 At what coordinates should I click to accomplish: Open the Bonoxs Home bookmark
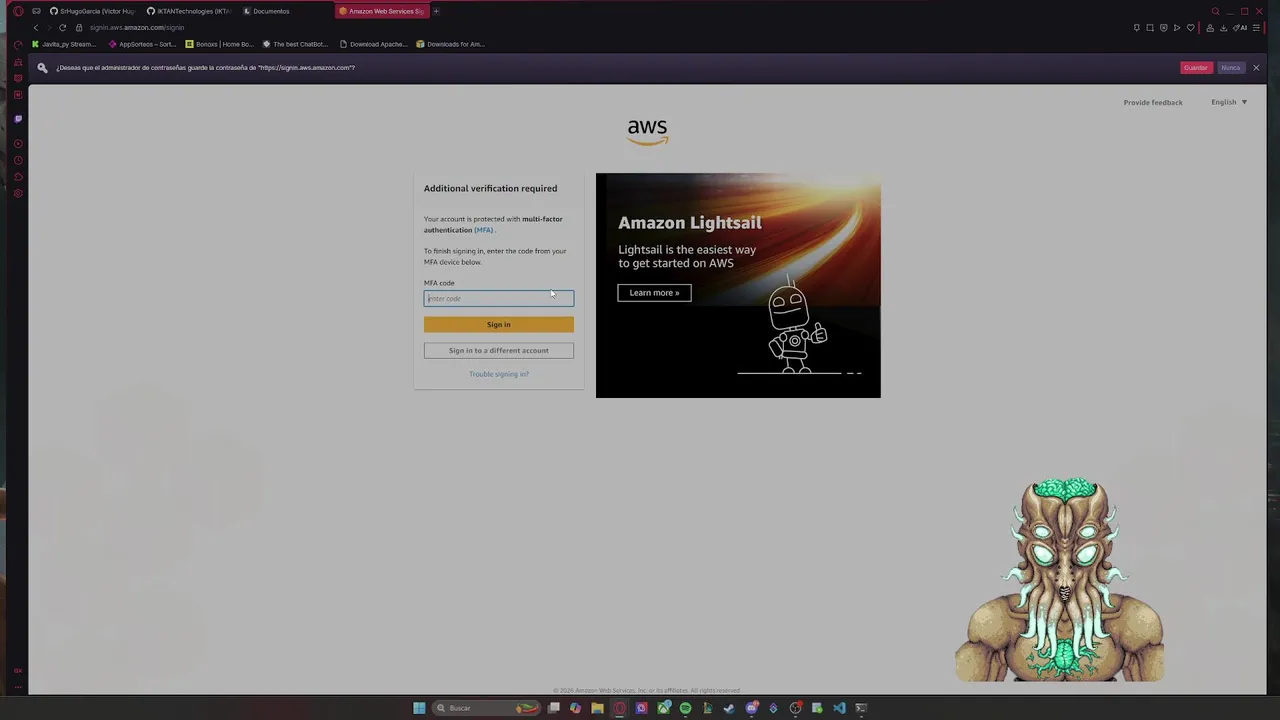pos(220,44)
